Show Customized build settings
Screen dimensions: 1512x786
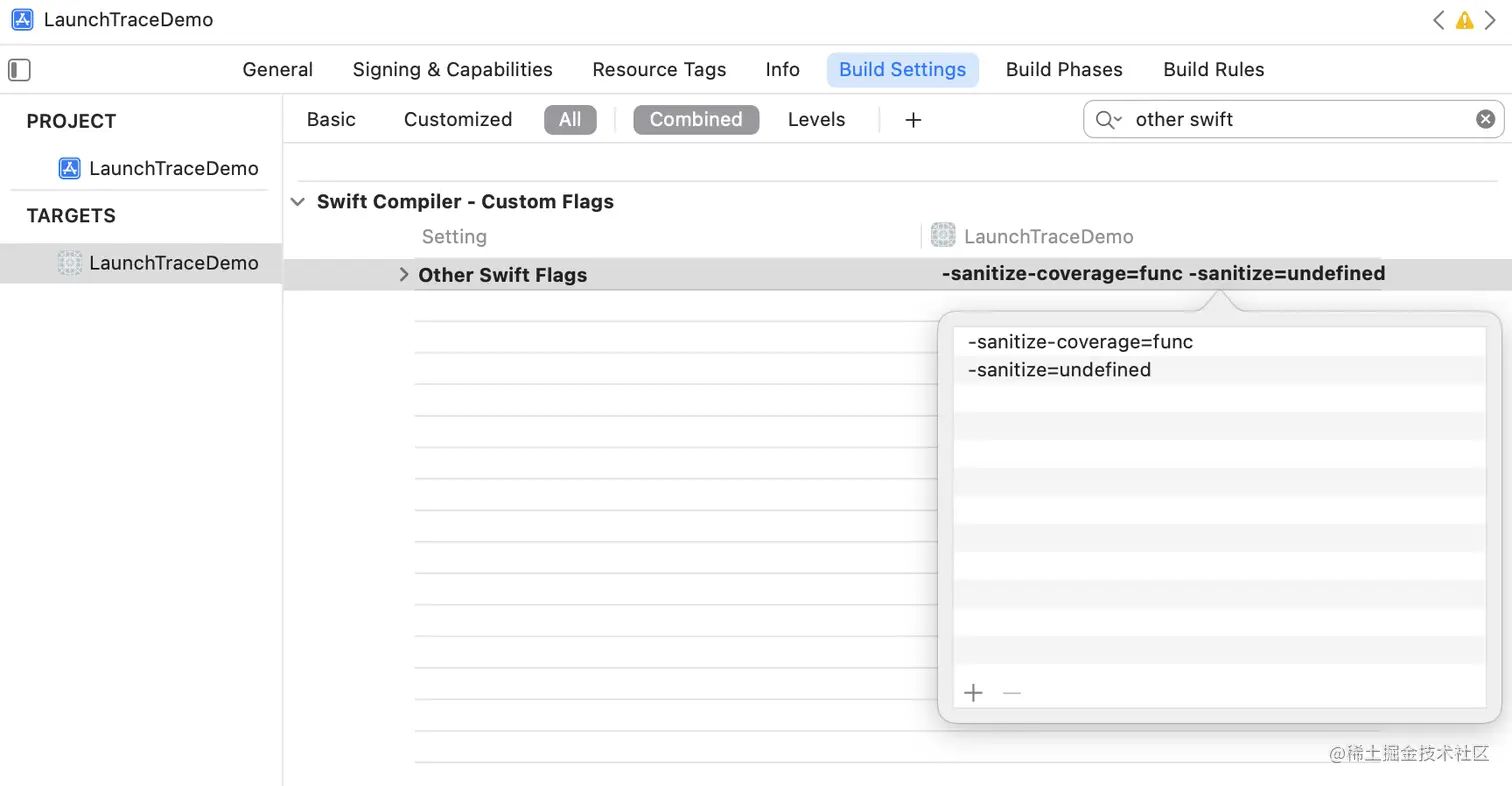coord(458,120)
